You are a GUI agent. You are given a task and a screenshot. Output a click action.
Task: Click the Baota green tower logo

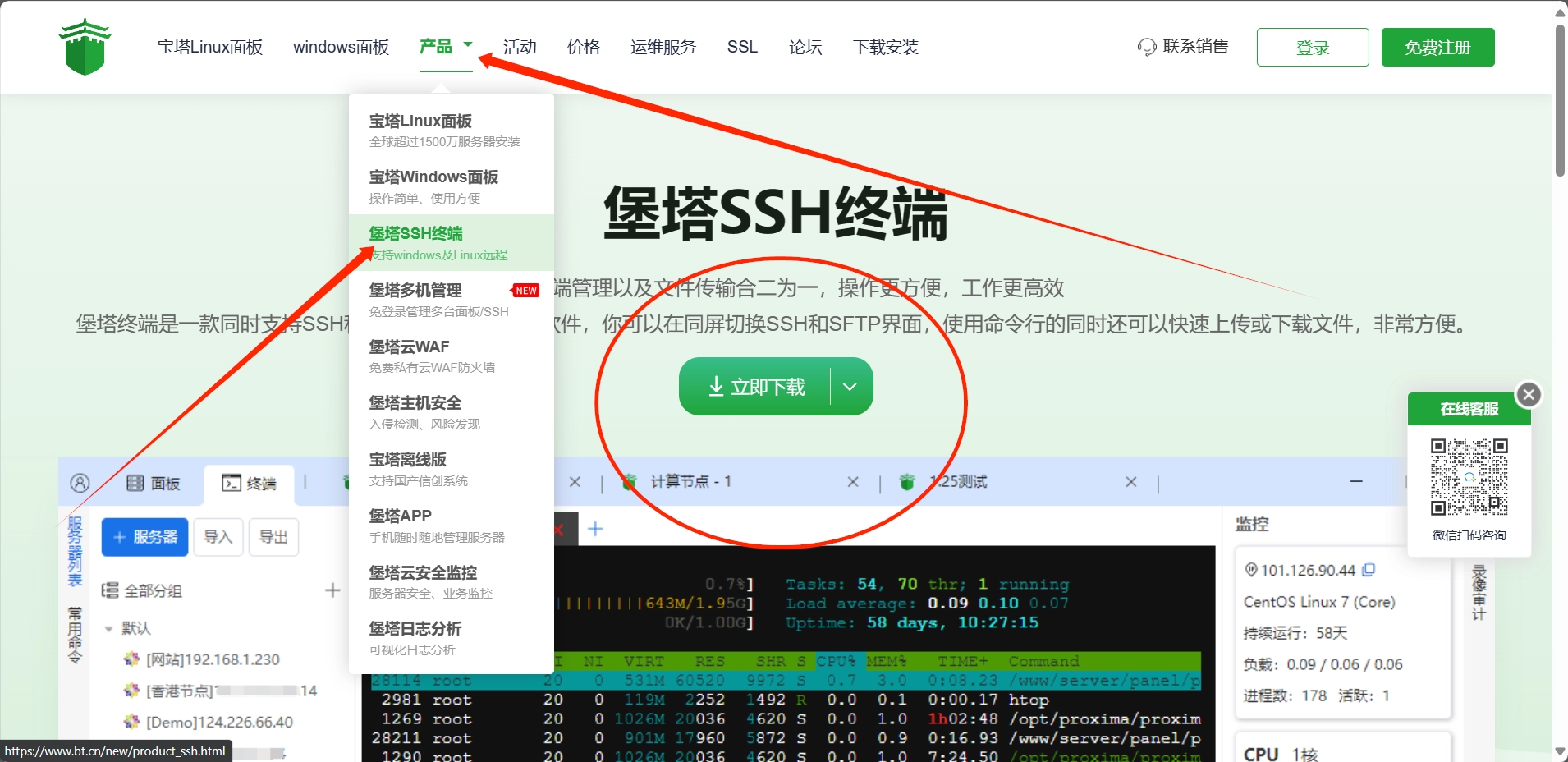click(85, 47)
